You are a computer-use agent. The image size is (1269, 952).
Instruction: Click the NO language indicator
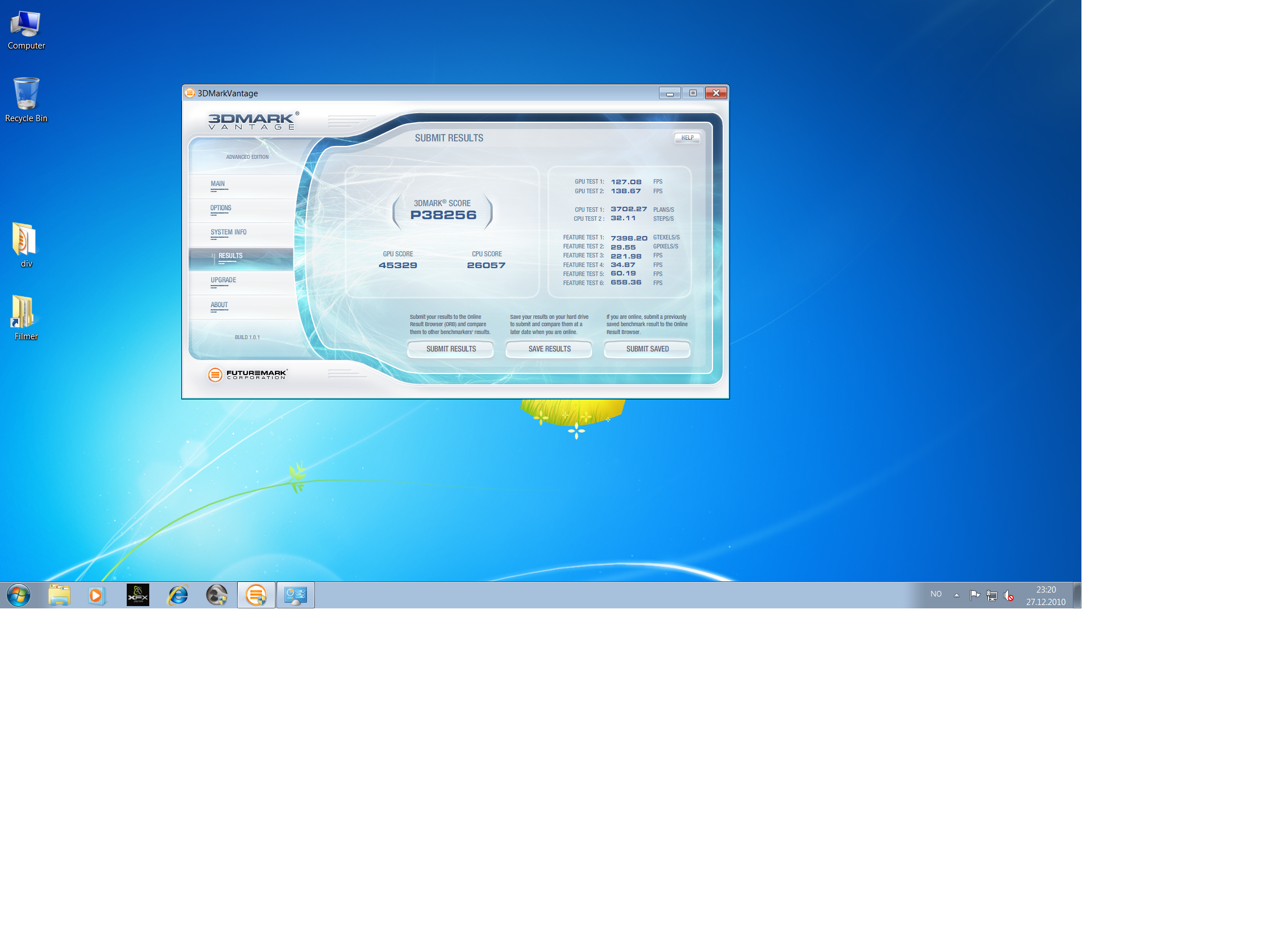point(936,594)
